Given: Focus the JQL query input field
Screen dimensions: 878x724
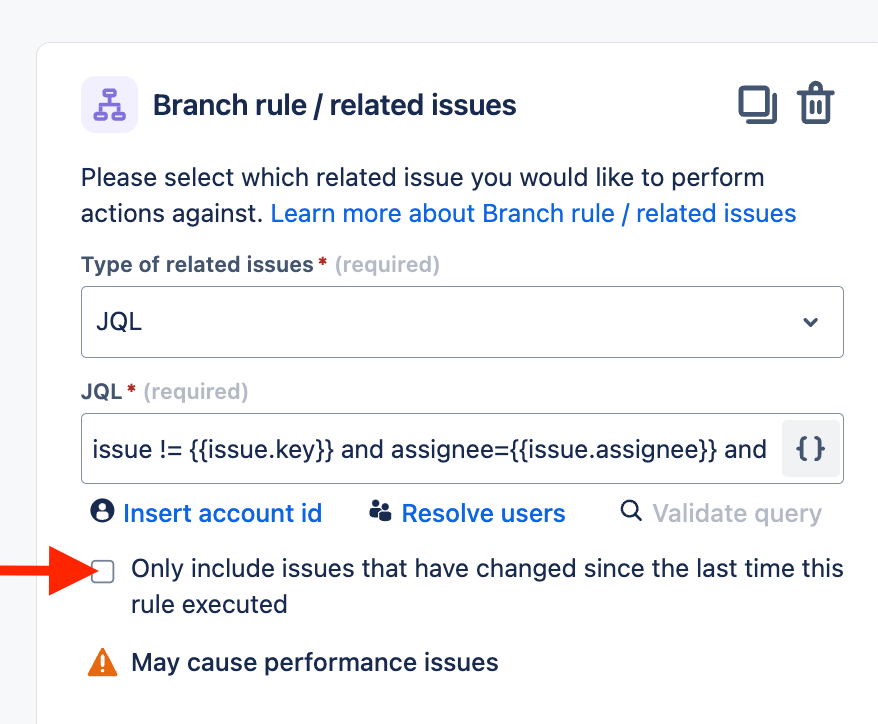Looking at the screenshot, I should 431,449.
